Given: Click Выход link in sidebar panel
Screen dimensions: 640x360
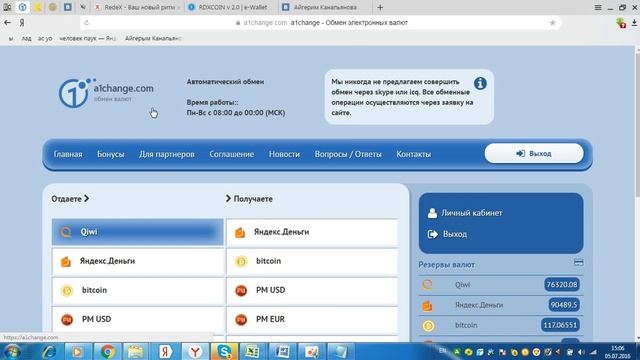Looking at the screenshot, I should point(455,234).
